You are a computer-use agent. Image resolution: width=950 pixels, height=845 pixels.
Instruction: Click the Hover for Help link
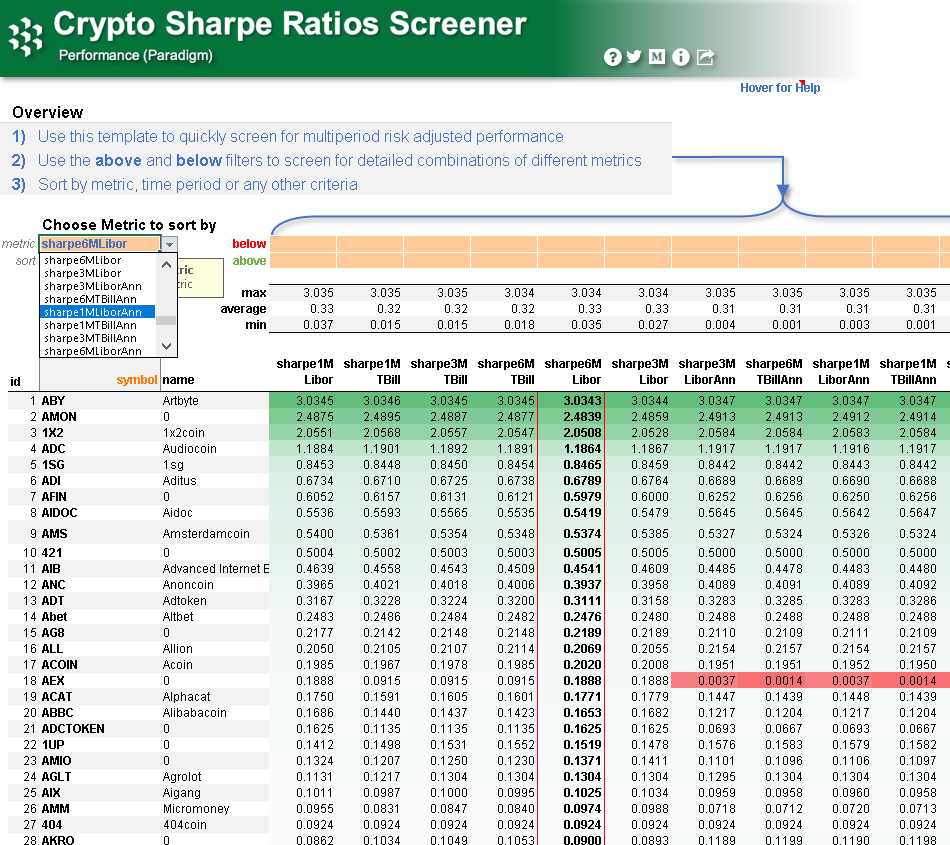point(780,87)
